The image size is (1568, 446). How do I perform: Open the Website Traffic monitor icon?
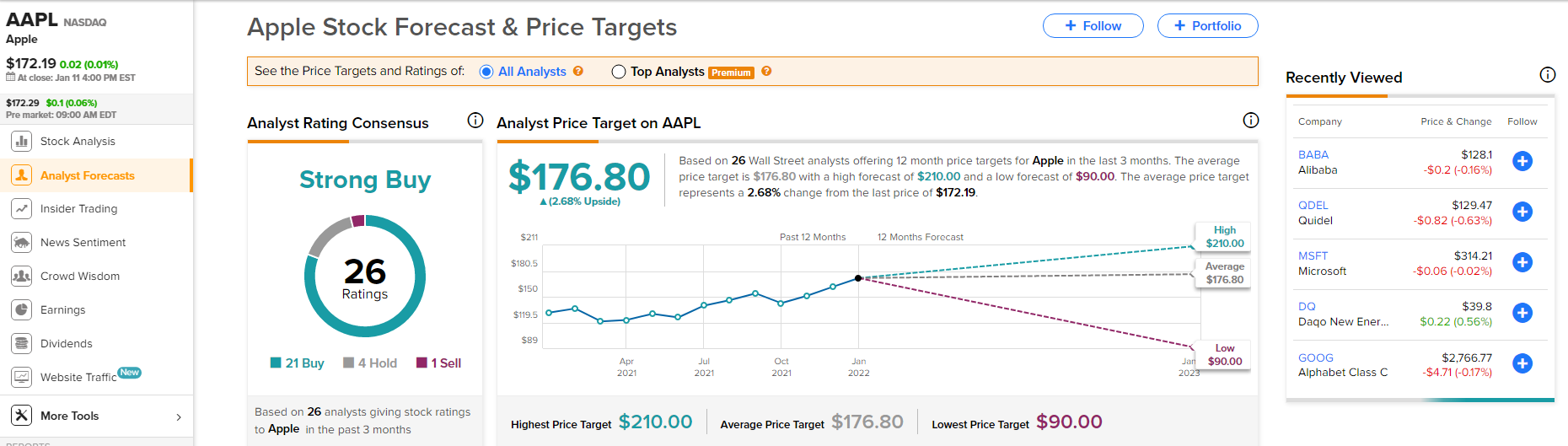coord(22,377)
